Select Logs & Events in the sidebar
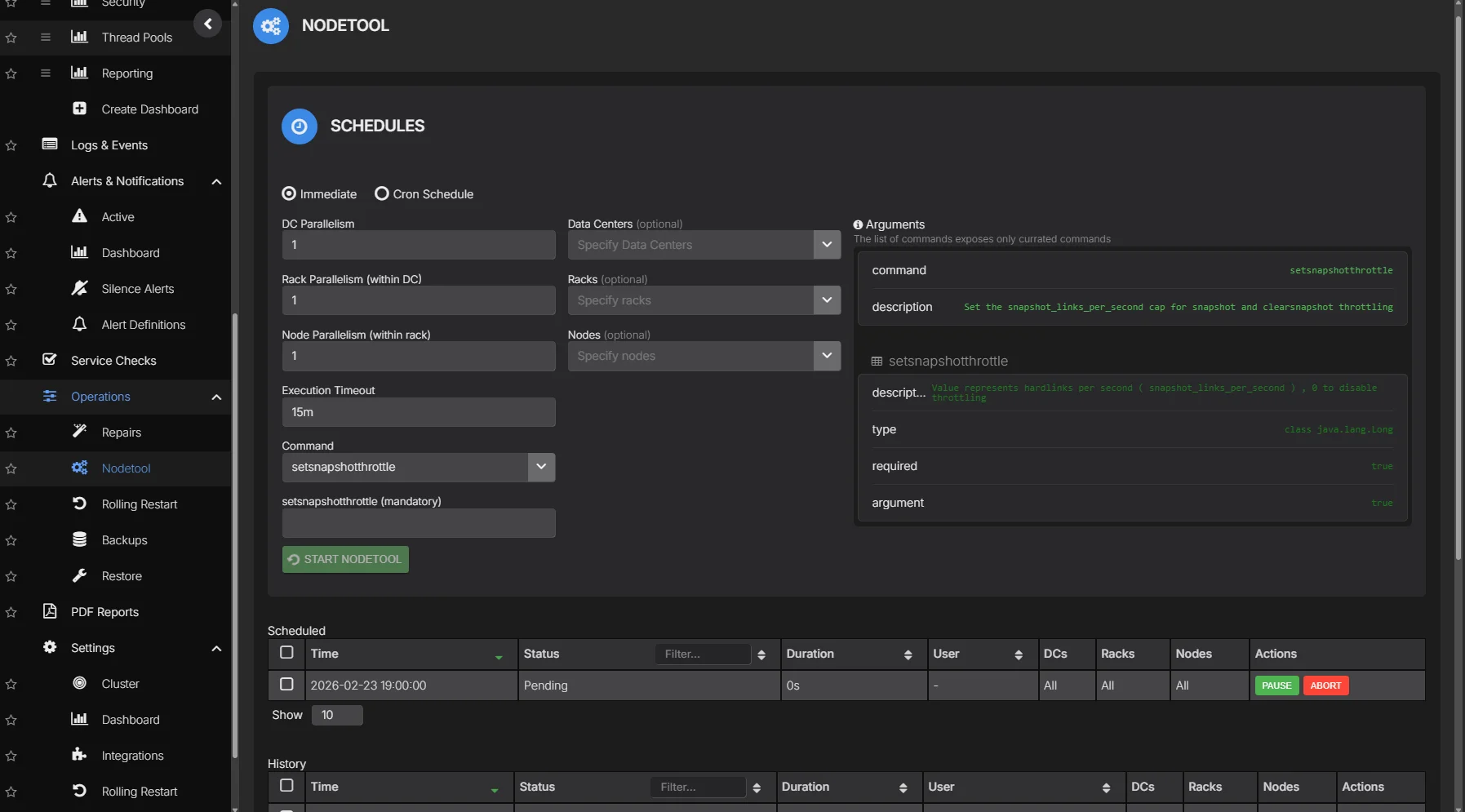 pos(109,144)
